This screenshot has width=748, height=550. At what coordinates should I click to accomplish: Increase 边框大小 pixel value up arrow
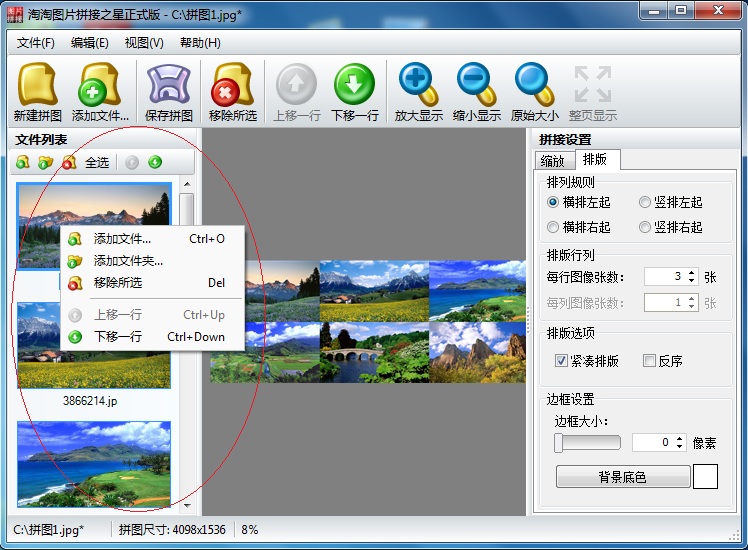click(x=680, y=438)
